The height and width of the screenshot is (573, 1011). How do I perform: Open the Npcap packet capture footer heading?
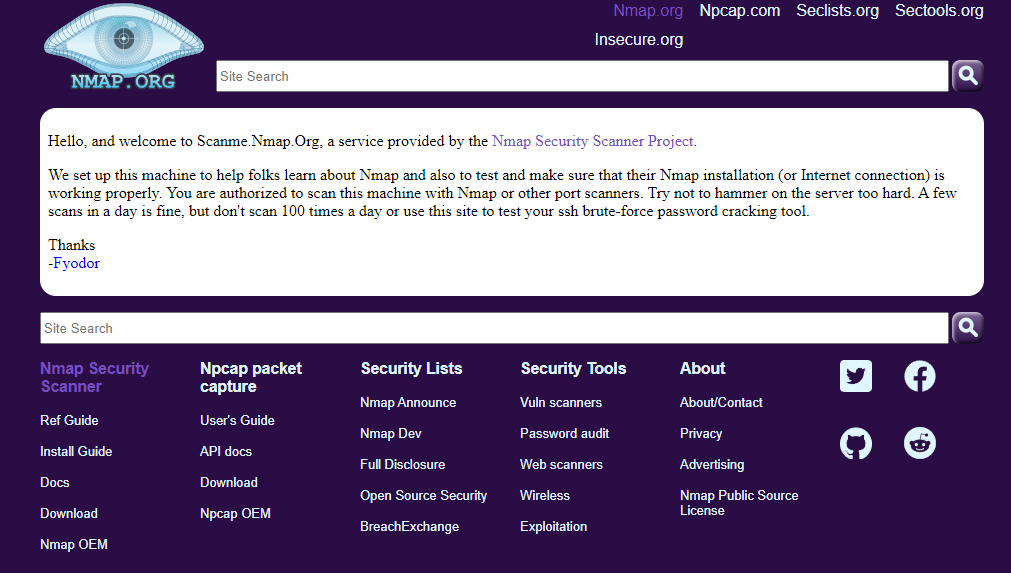(x=251, y=377)
